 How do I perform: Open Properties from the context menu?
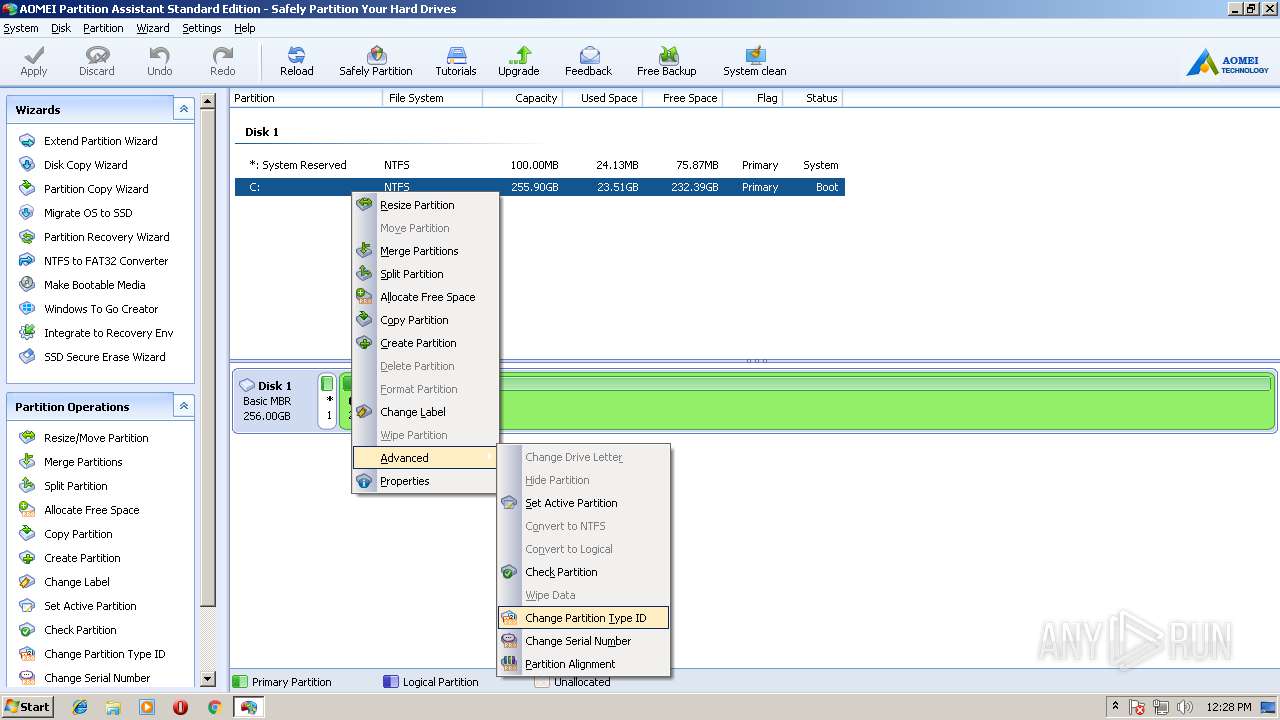tap(425, 481)
